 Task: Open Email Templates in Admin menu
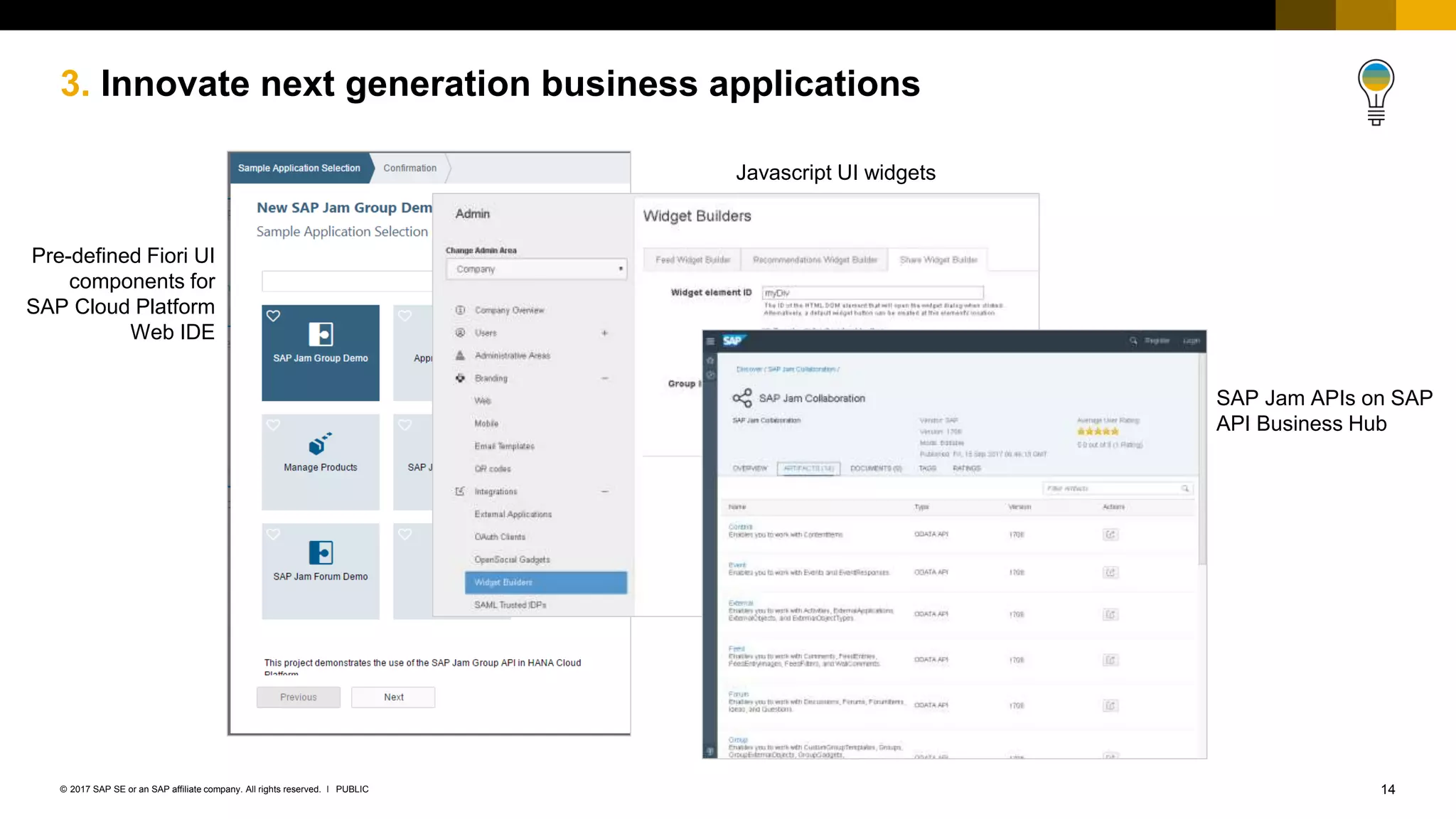504,446
